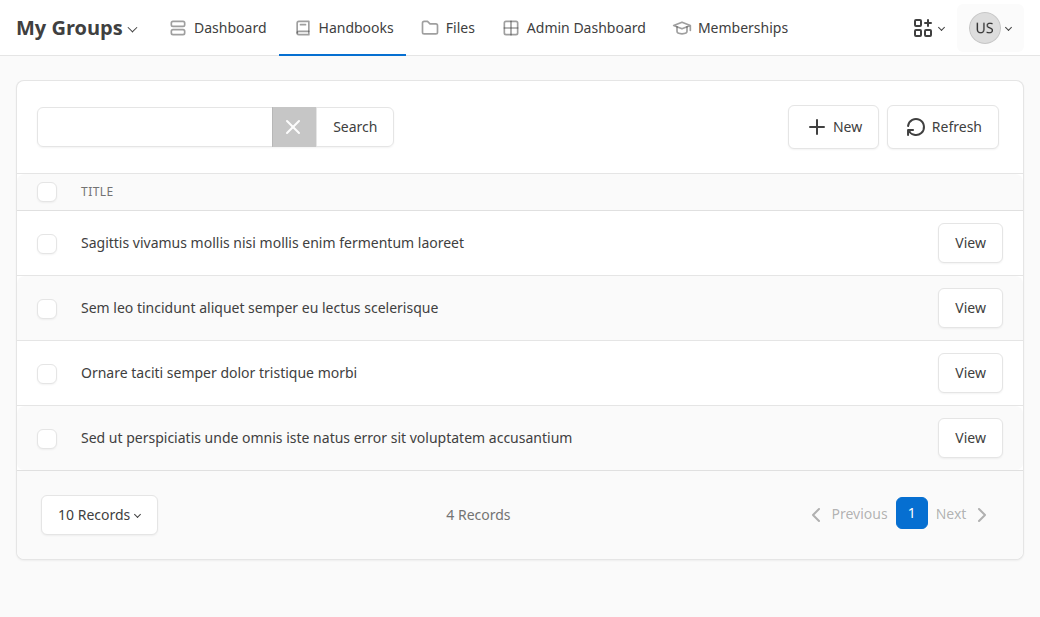Screen dimensions: 1040x617
Task: Refresh the handbooks list
Action: (942, 127)
